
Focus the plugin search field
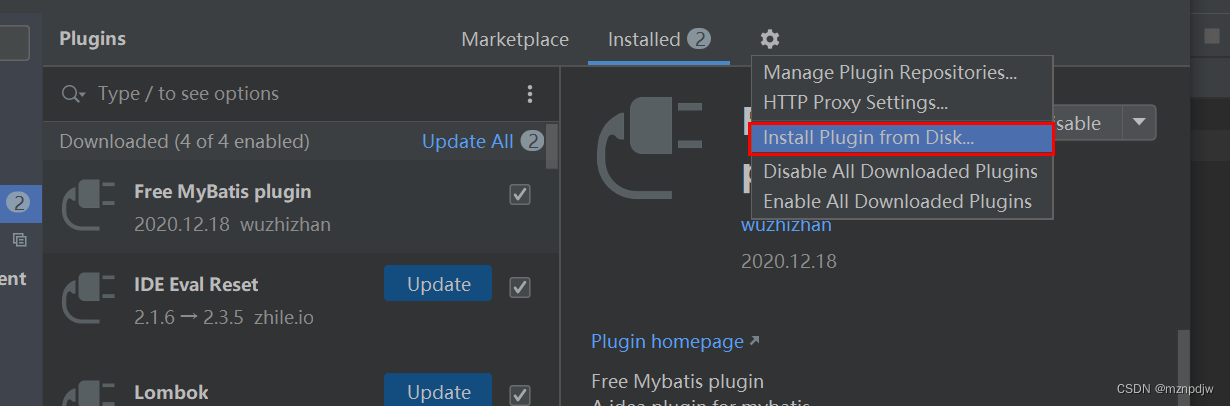point(300,94)
